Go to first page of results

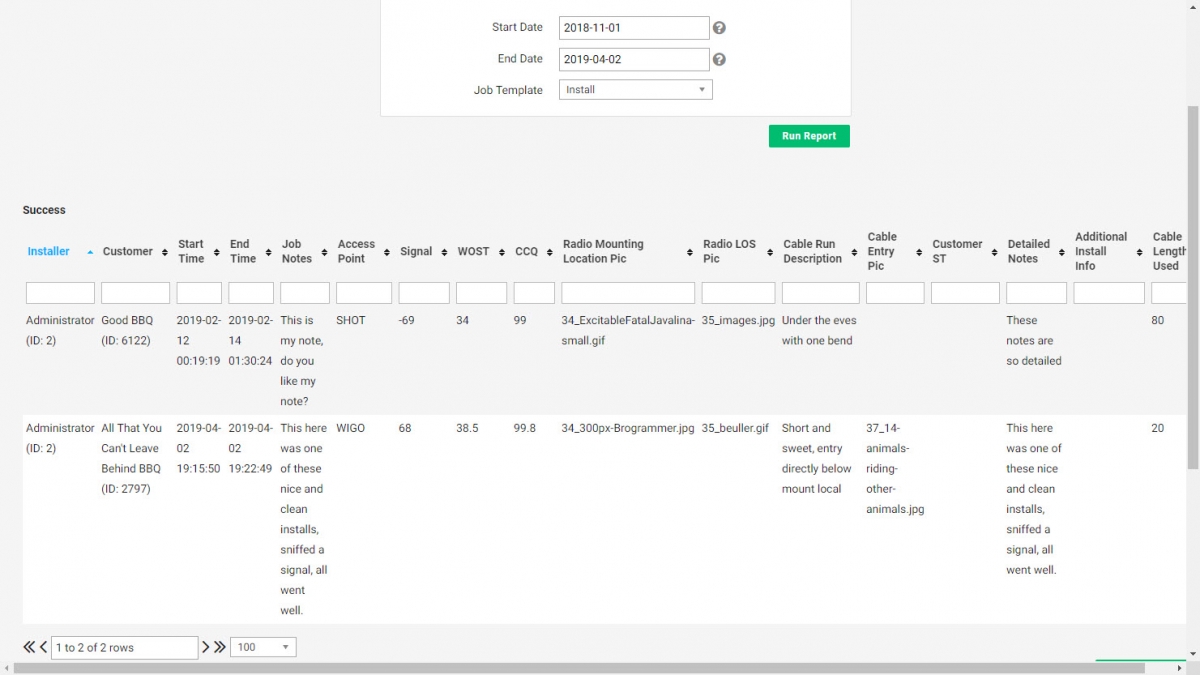29,647
